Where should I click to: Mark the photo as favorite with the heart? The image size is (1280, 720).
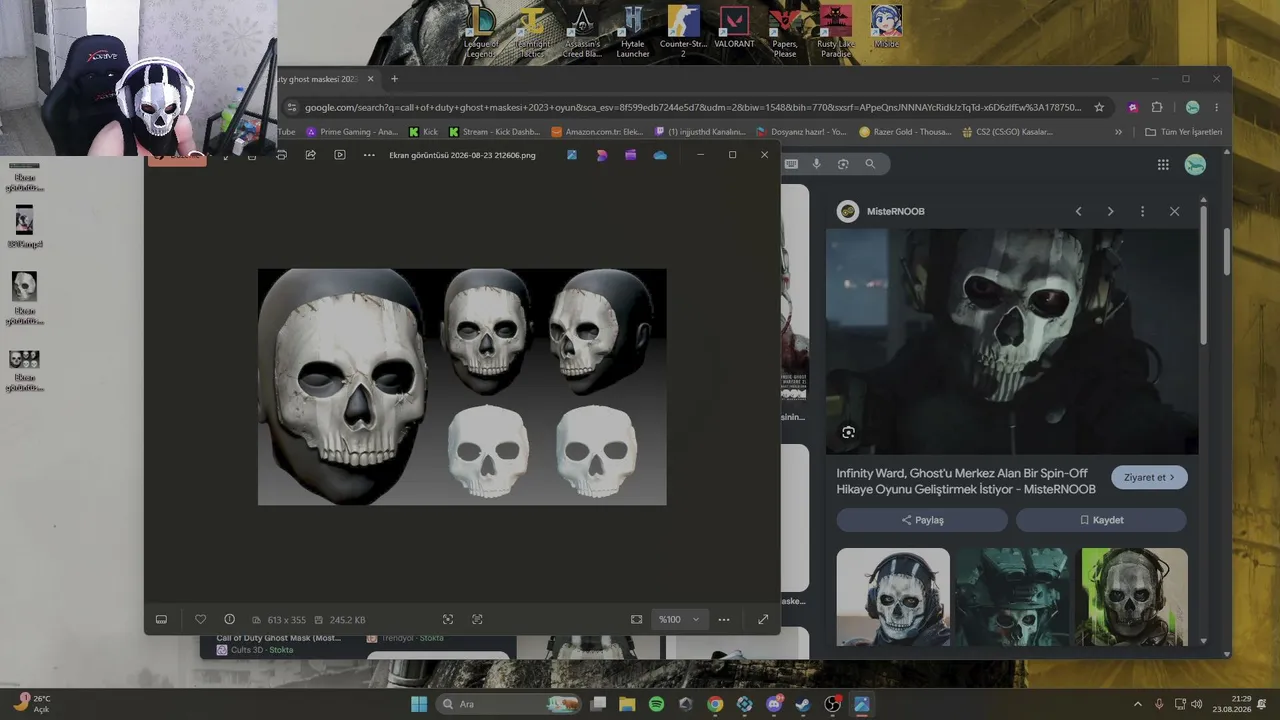pos(200,619)
